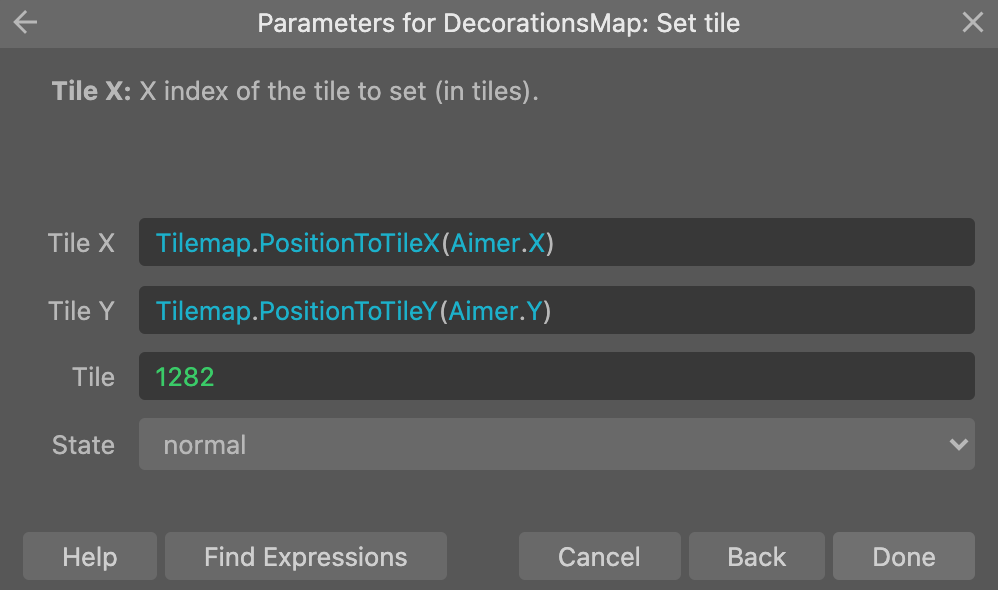Confirm parameters with Done
This screenshot has width=998, height=590.
[904, 556]
